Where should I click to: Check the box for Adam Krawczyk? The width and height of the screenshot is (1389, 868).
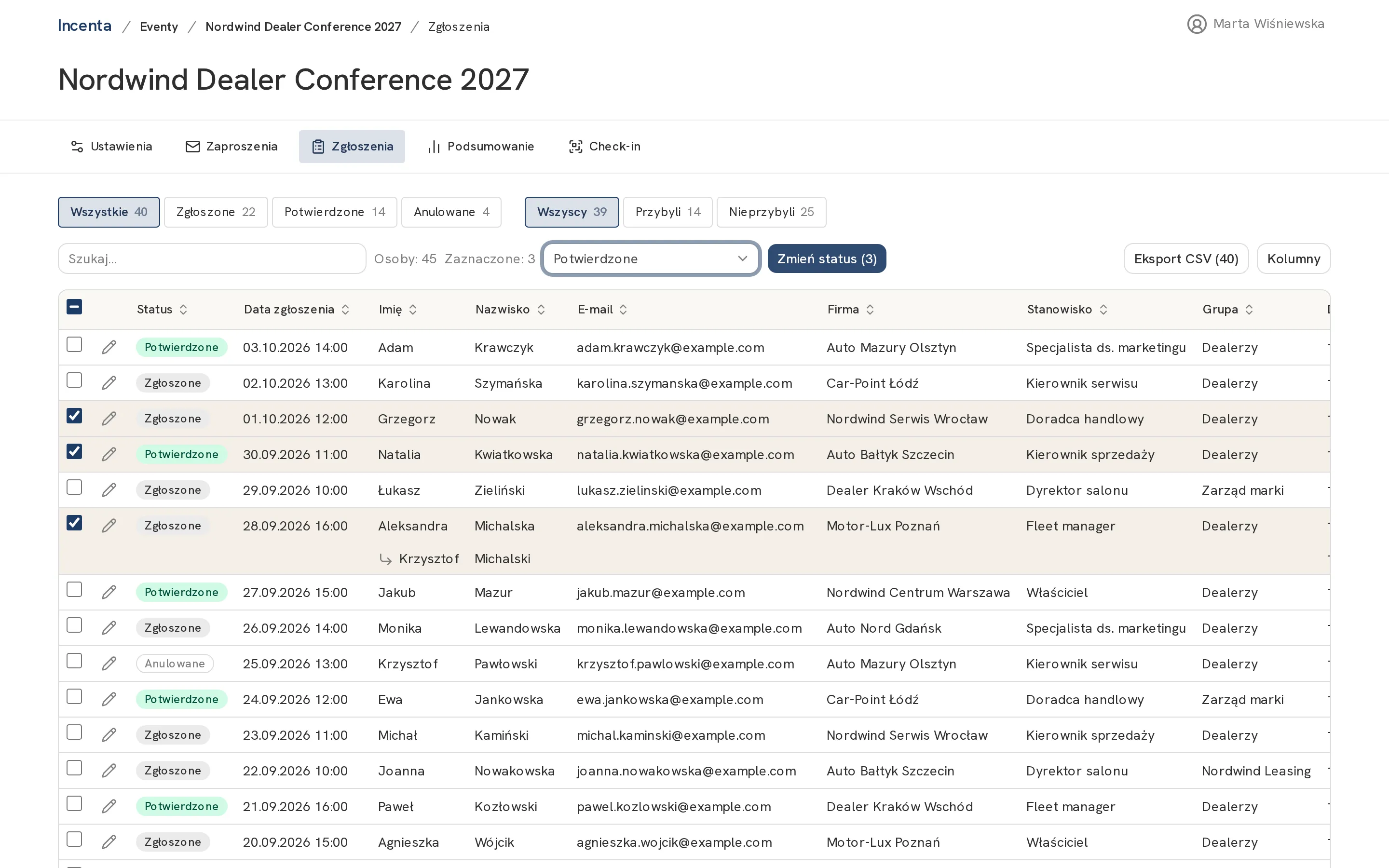[74, 344]
